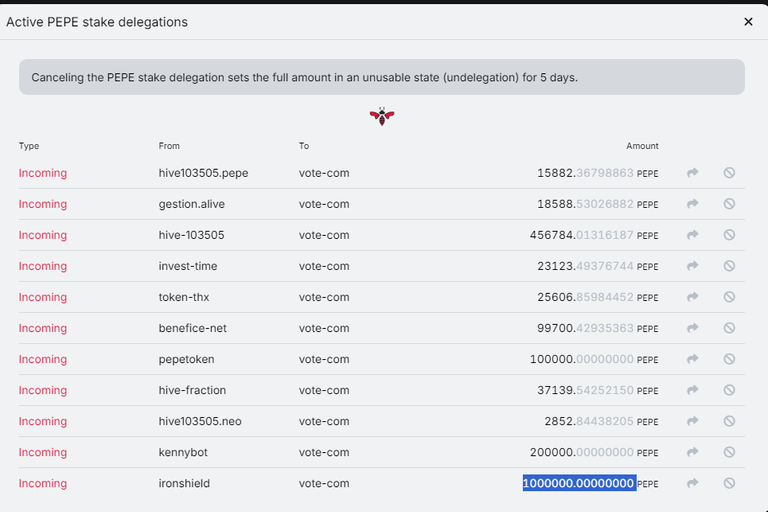
Task: Click the forward arrow icon in the pepetoken row
Action: (692, 359)
